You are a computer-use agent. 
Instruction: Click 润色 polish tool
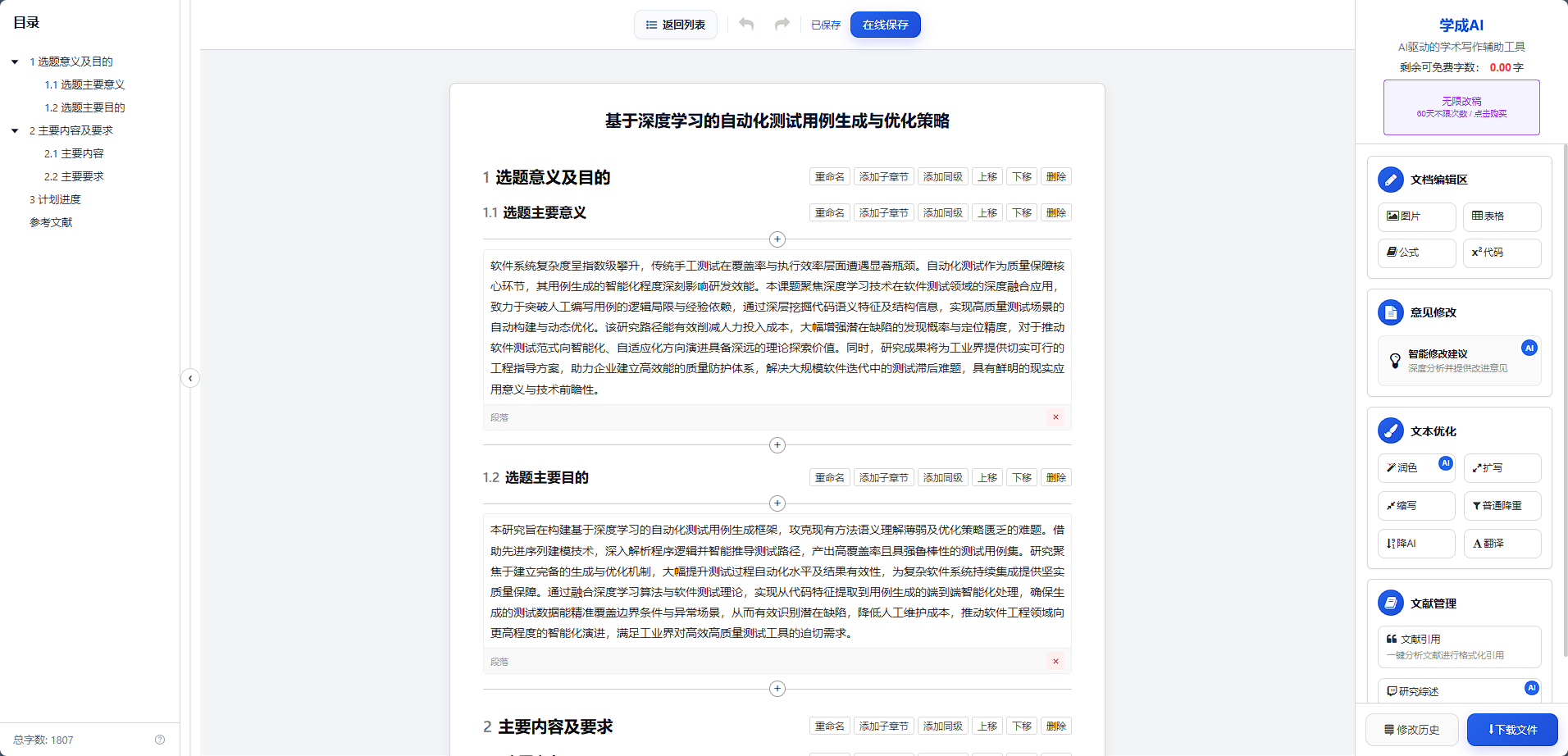tap(1416, 468)
